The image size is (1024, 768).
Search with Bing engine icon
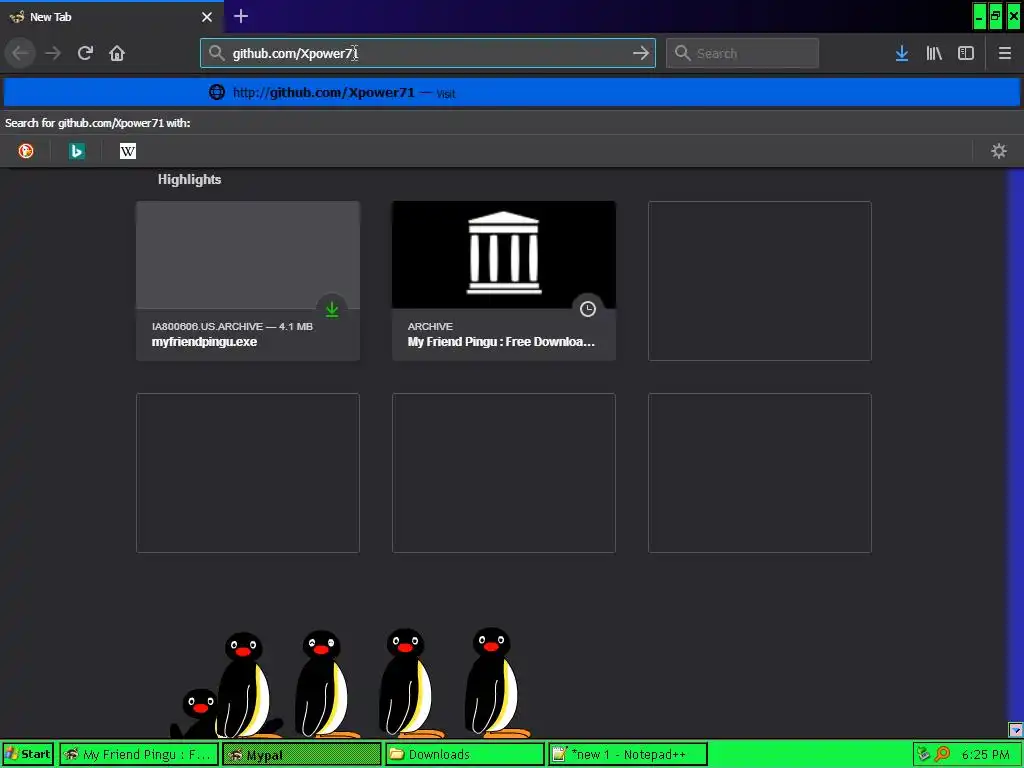tap(77, 151)
